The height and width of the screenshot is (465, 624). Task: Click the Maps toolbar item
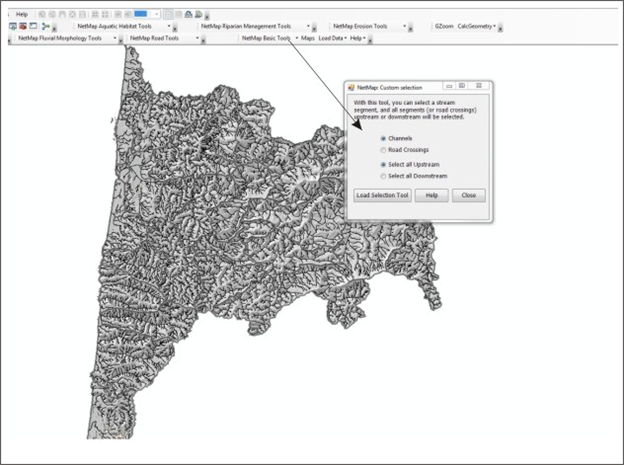308,38
